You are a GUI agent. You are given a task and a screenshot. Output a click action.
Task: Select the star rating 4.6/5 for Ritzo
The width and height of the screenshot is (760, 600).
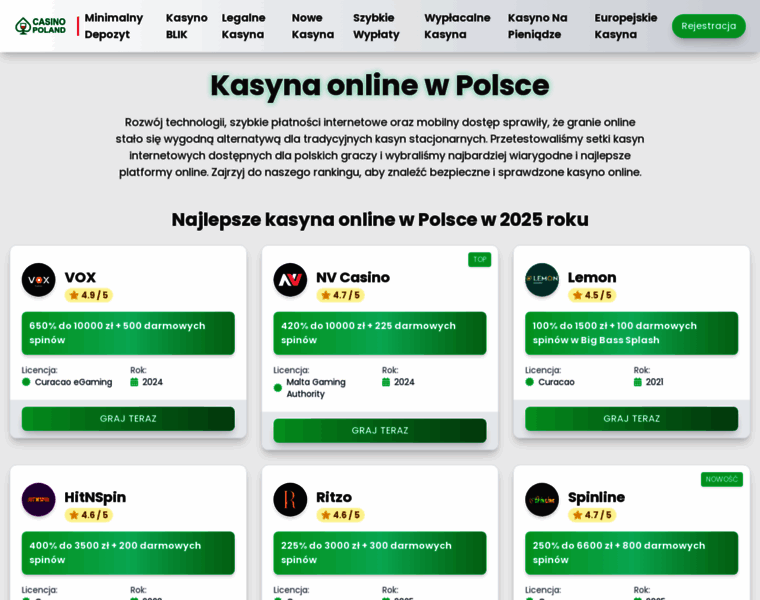(340, 515)
